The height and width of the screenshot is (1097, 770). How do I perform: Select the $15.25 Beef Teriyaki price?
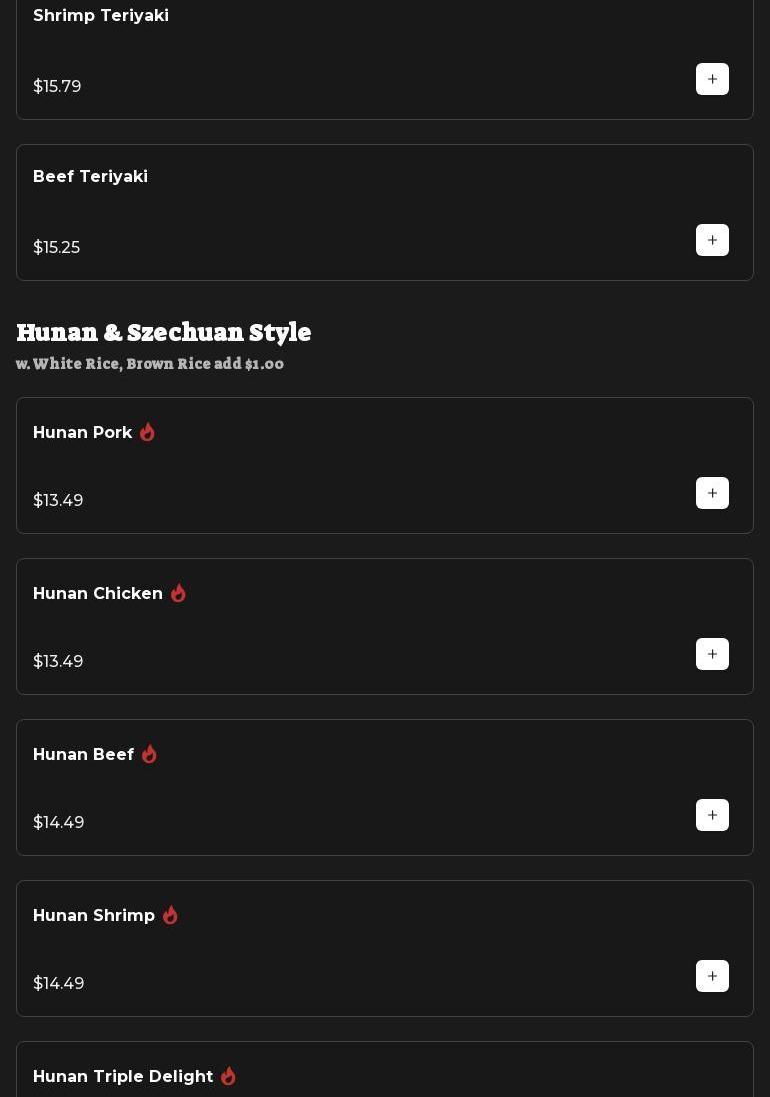[x=56, y=248]
